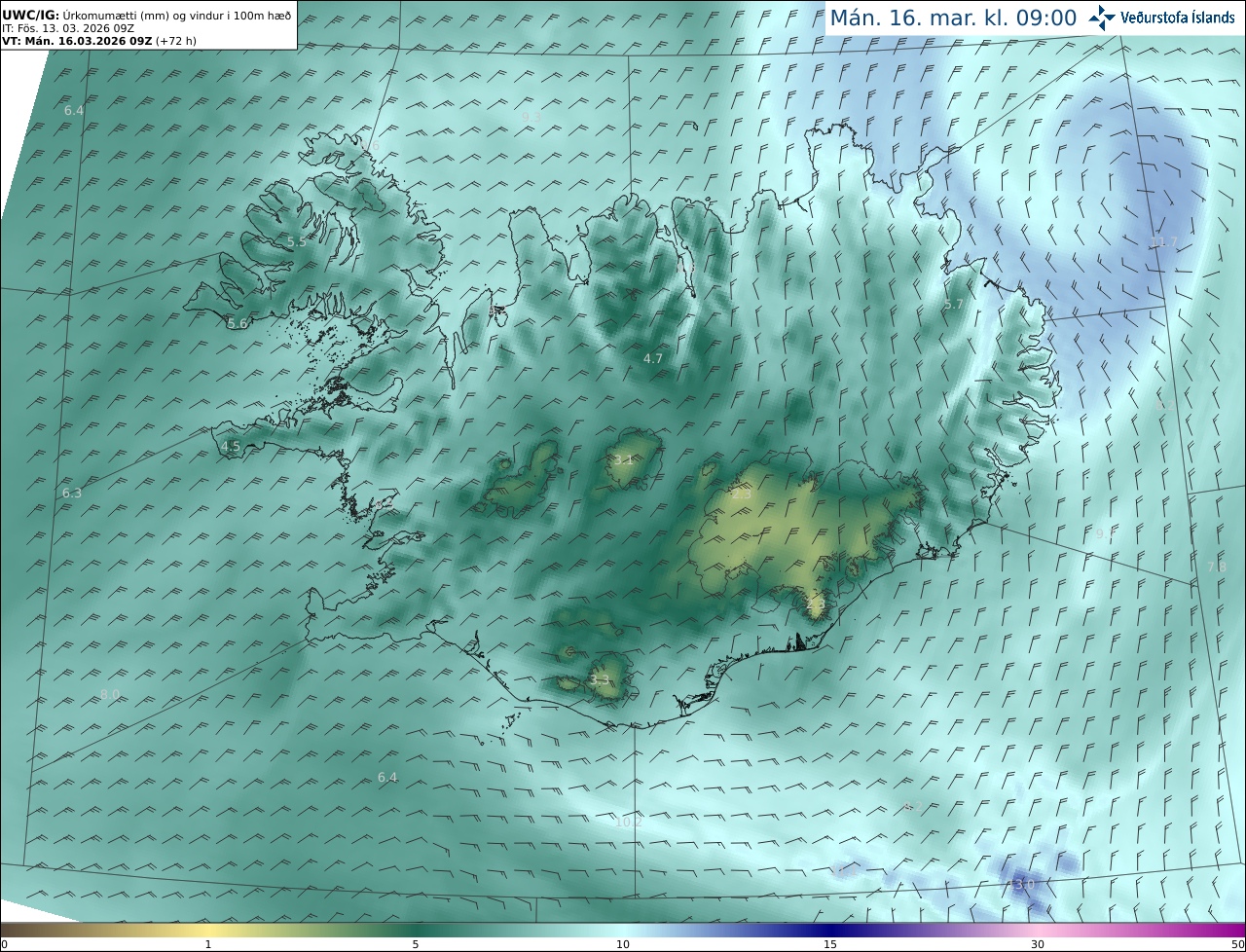Click the 10.2 value label on the map

click(629, 822)
